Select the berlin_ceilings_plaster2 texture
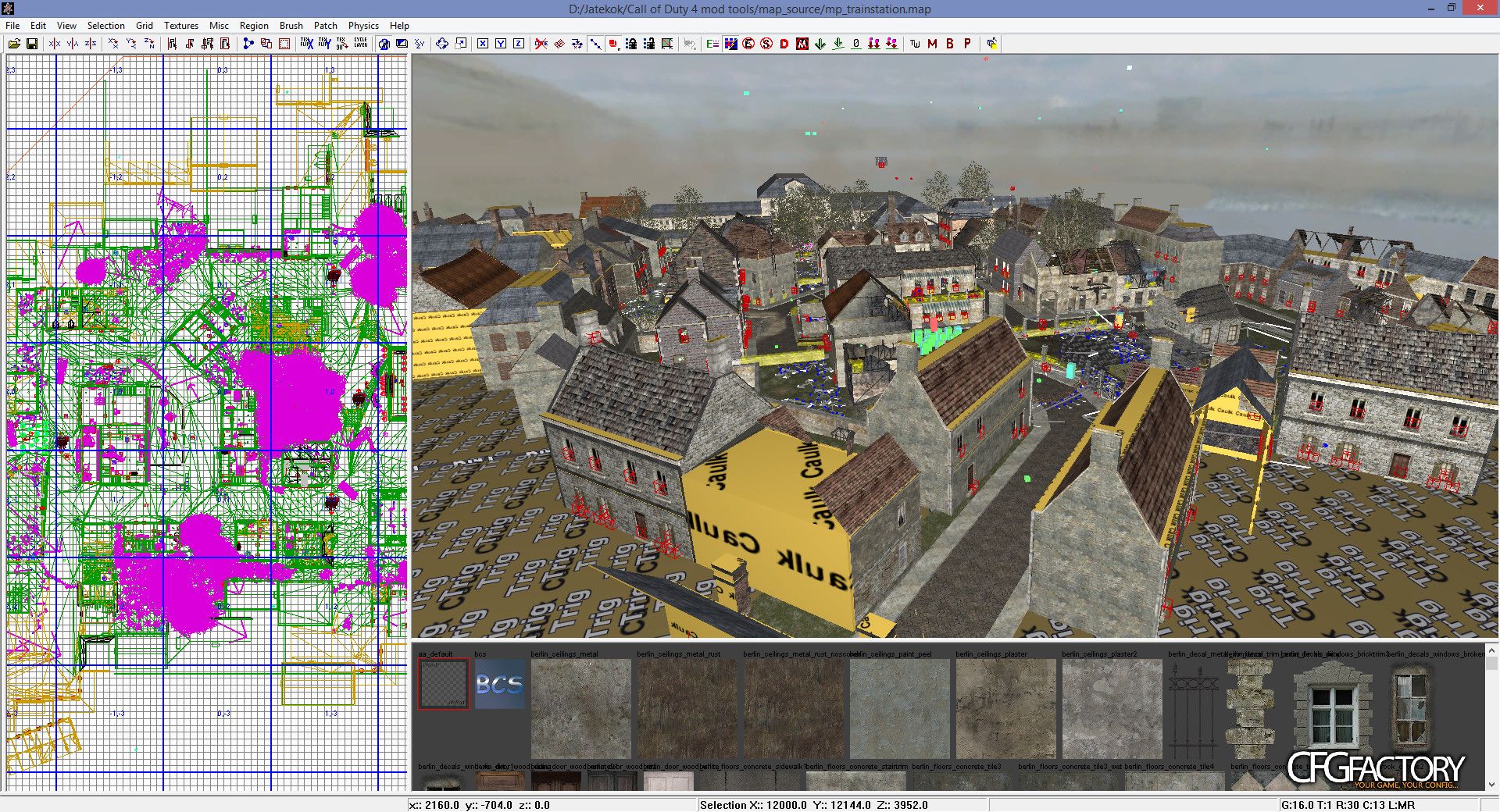This screenshot has width=1500, height=812. click(x=1112, y=708)
